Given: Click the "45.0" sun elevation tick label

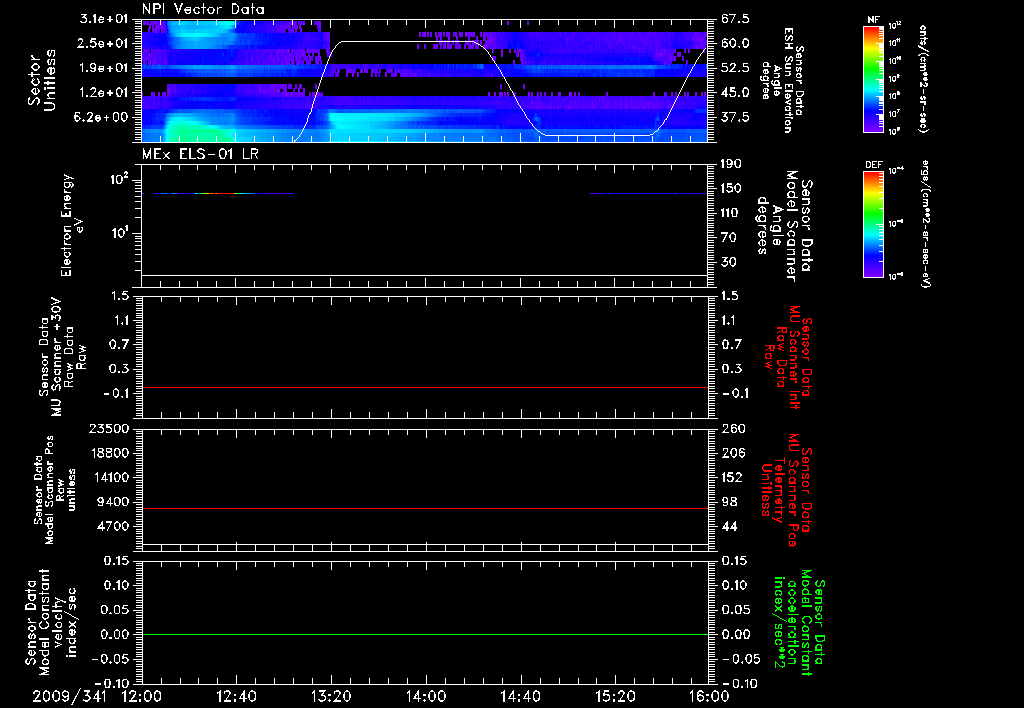Looking at the screenshot, I should tap(735, 93).
